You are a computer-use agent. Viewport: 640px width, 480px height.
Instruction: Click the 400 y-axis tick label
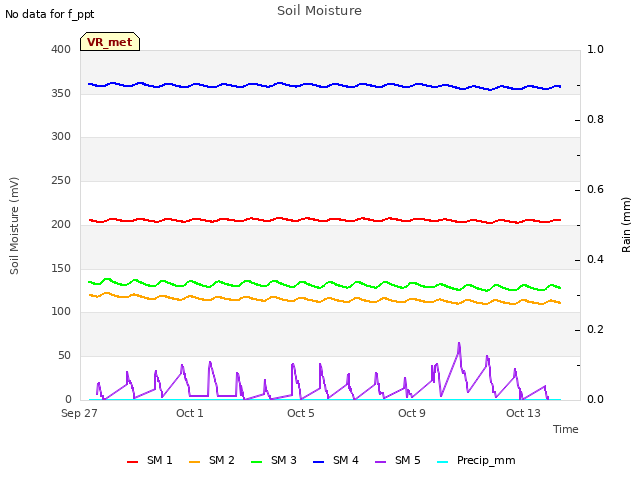[61, 49]
